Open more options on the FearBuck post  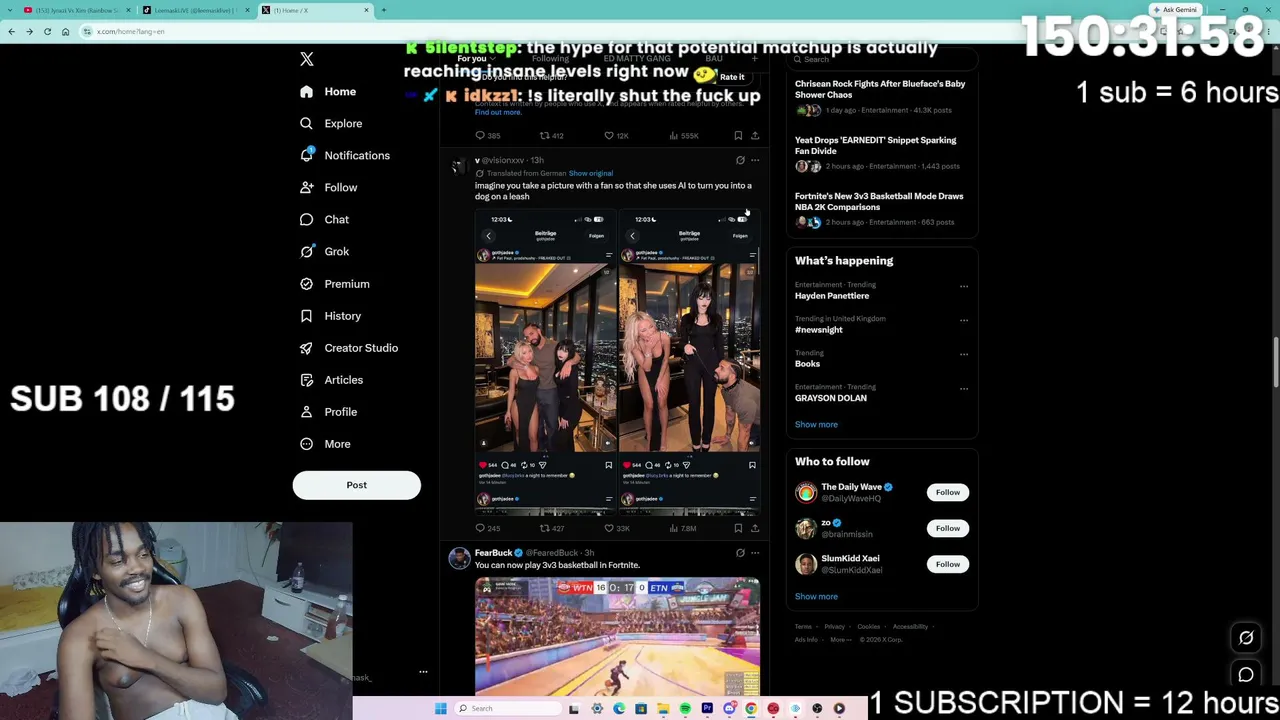coord(755,552)
